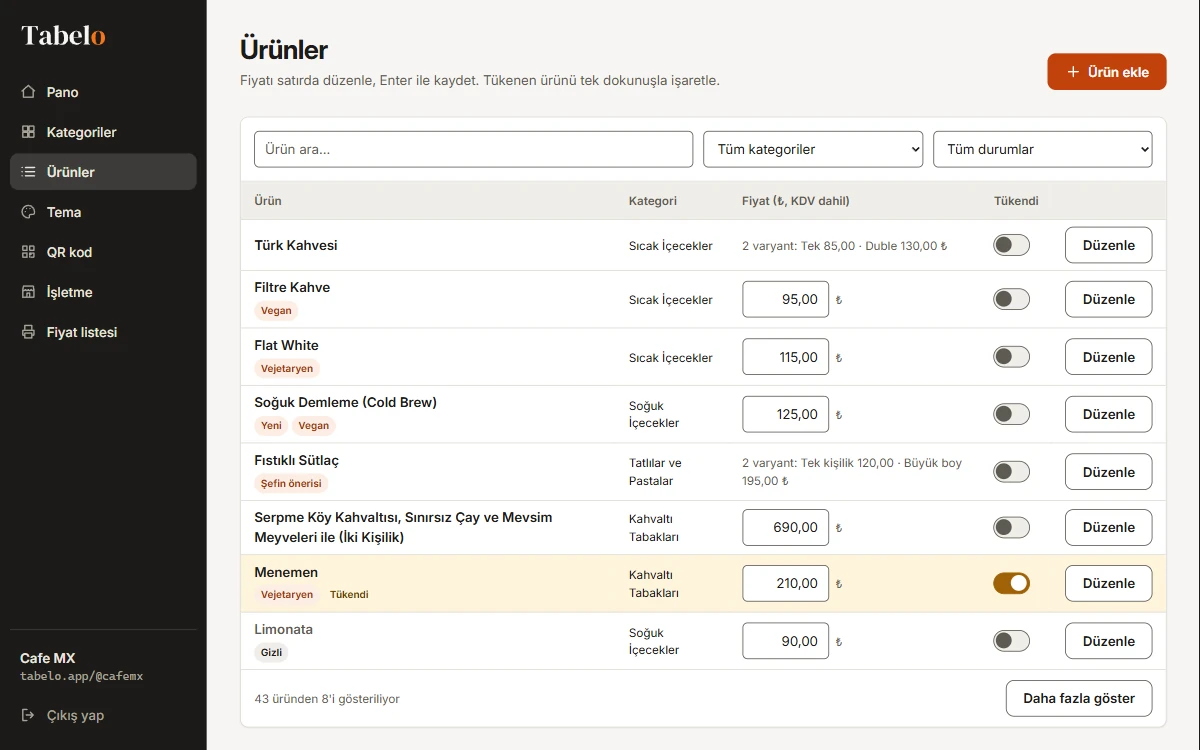Viewport: 1200px width, 750px height.
Task: Focus the Ürün ara search box
Action: [473, 149]
